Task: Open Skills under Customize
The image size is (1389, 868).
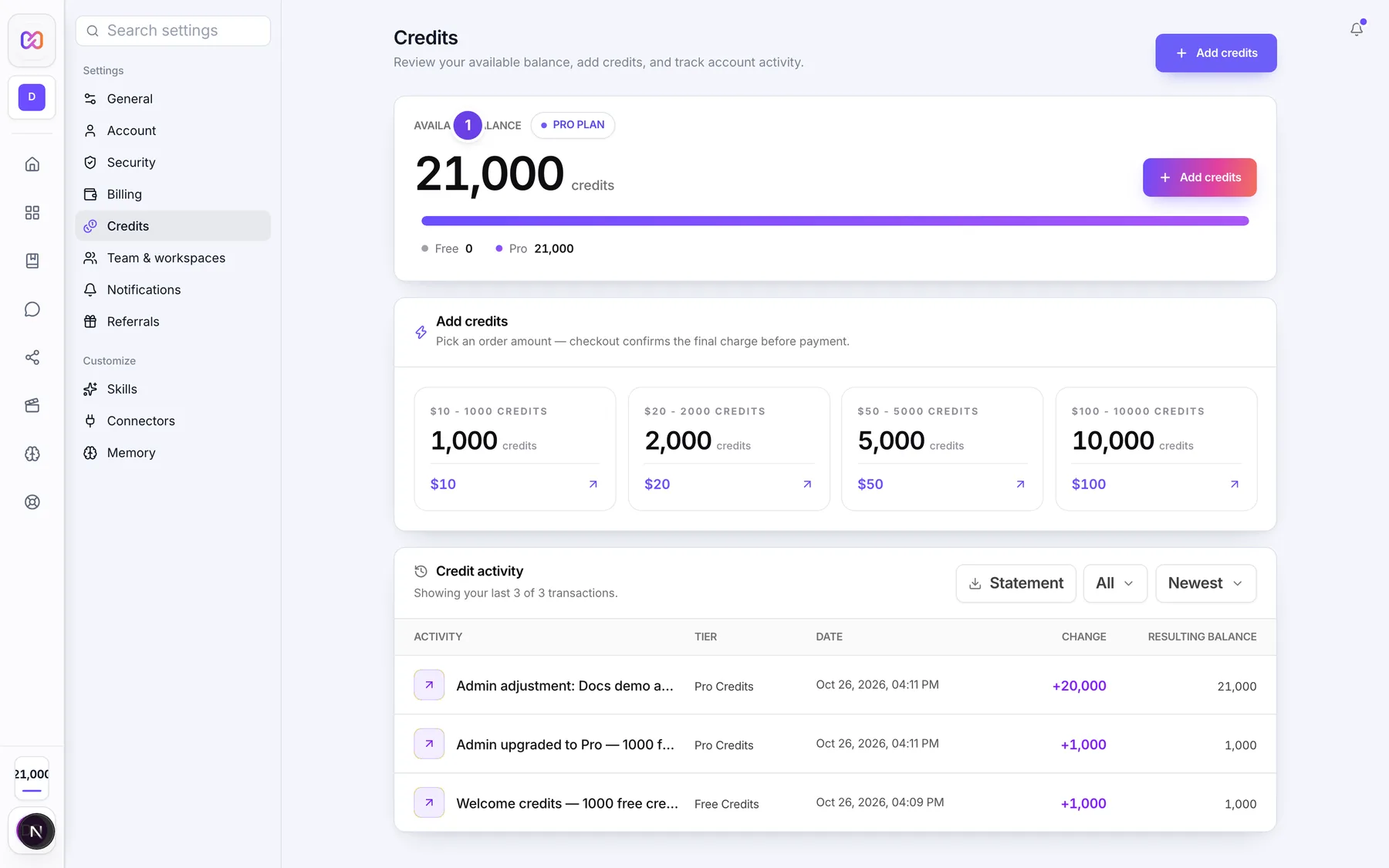Action: 173,389
